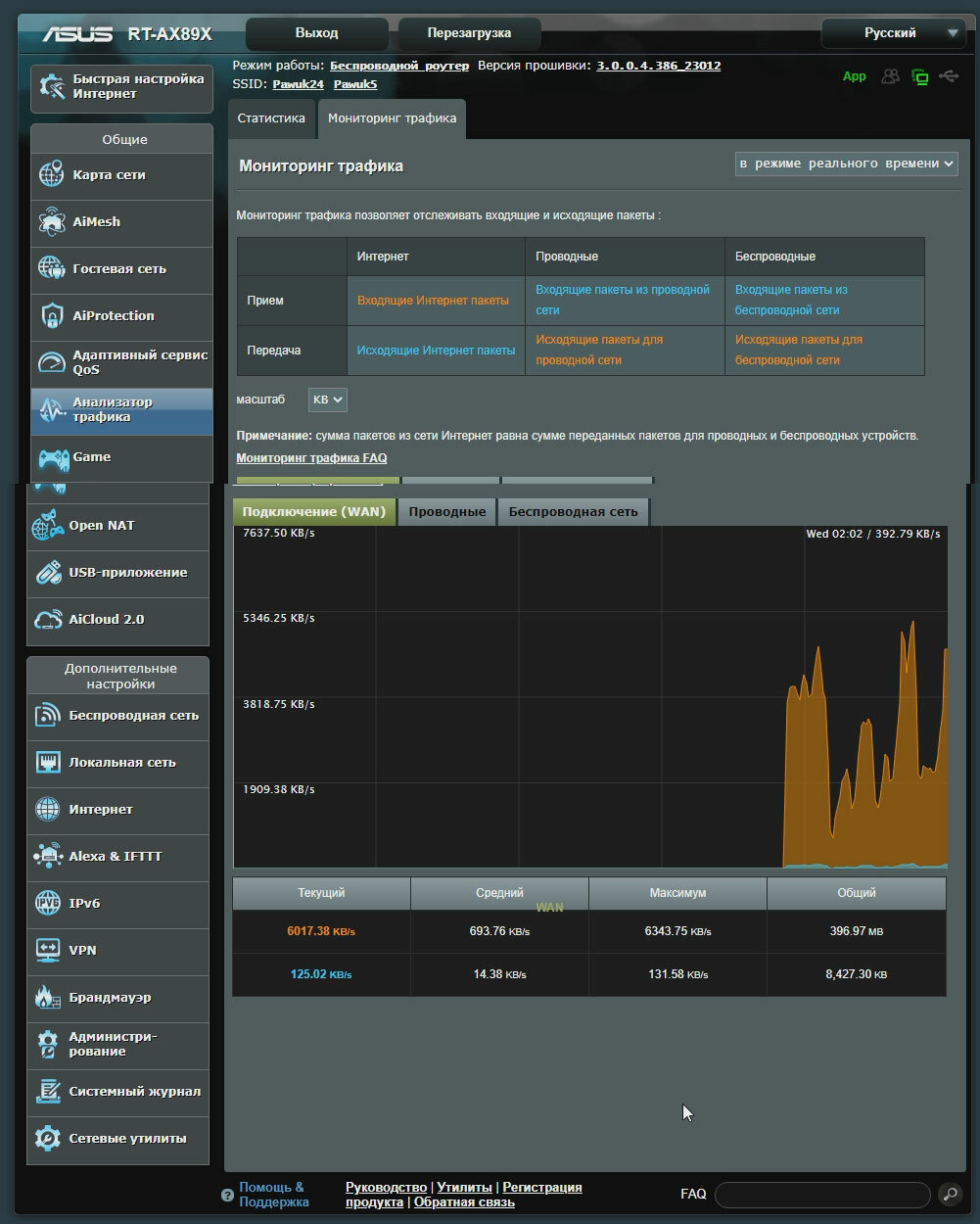Click the Alexa & IFTTT icon
The height and width of the screenshot is (1224, 980).
point(47,857)
